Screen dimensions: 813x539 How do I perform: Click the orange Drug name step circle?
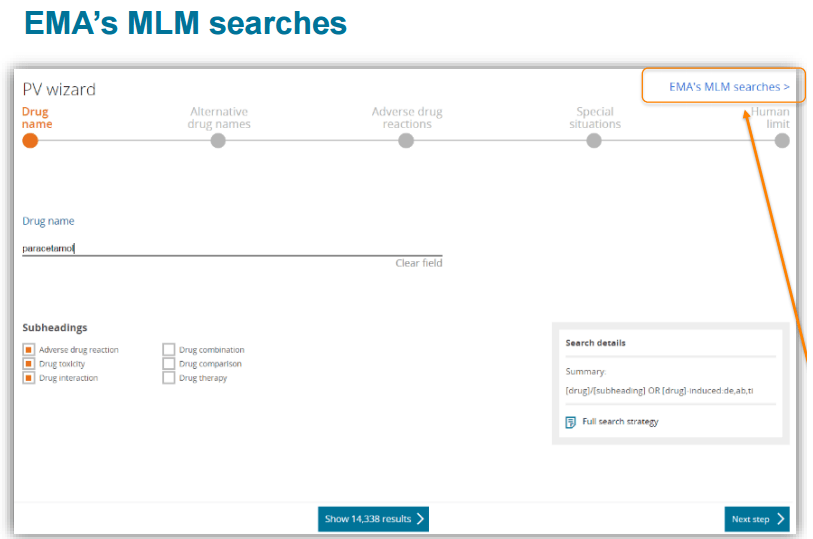tap(30, 141)
